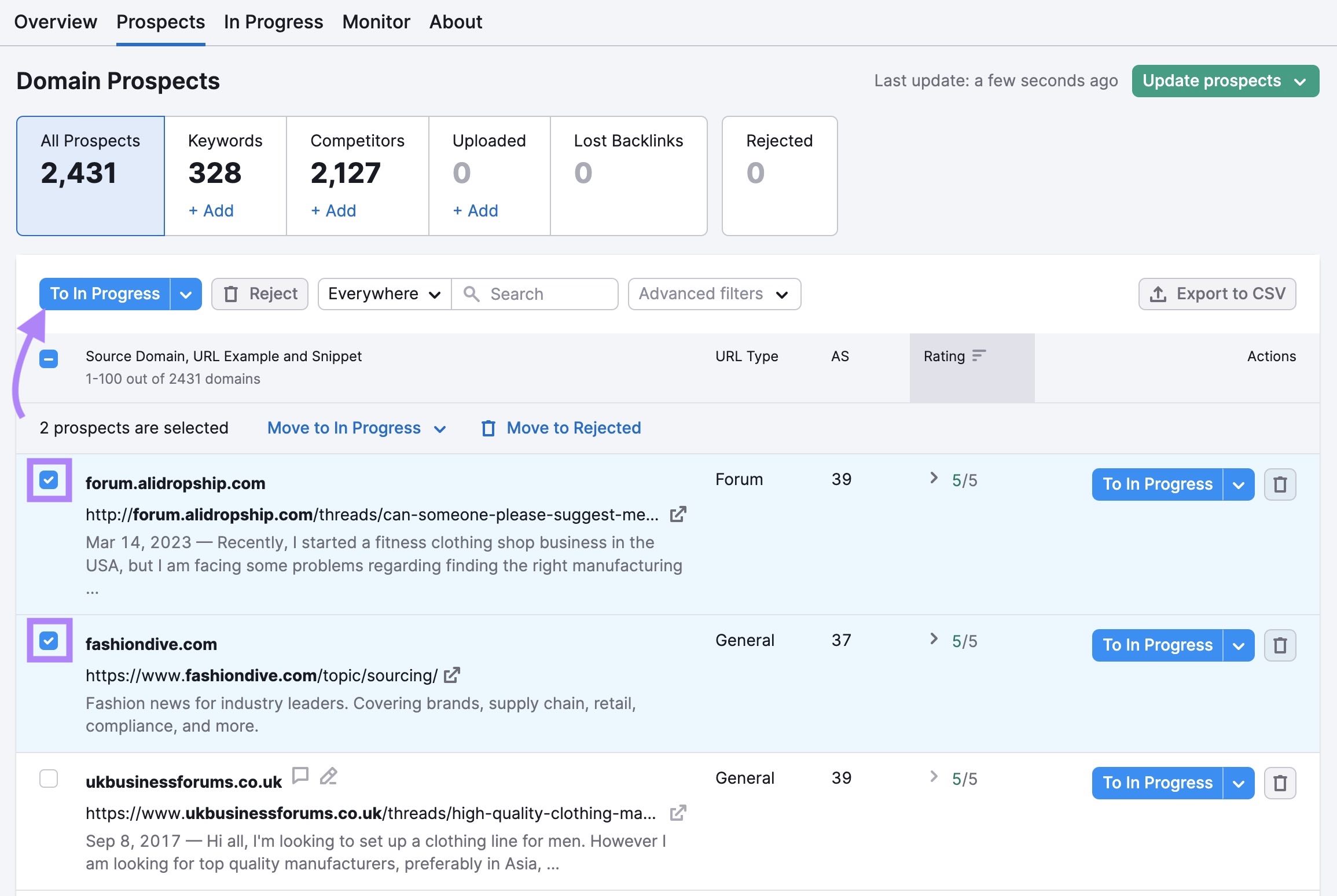Click the AS column header

coord(840,356)
